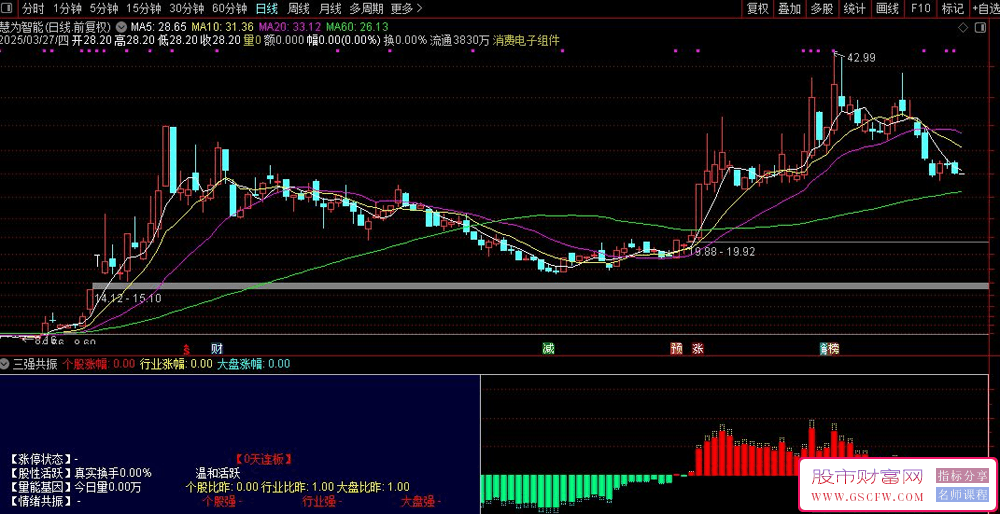Select the 1分钟 period tab
Viewport: 1000px width, 514px height.
tap(68, 9)
